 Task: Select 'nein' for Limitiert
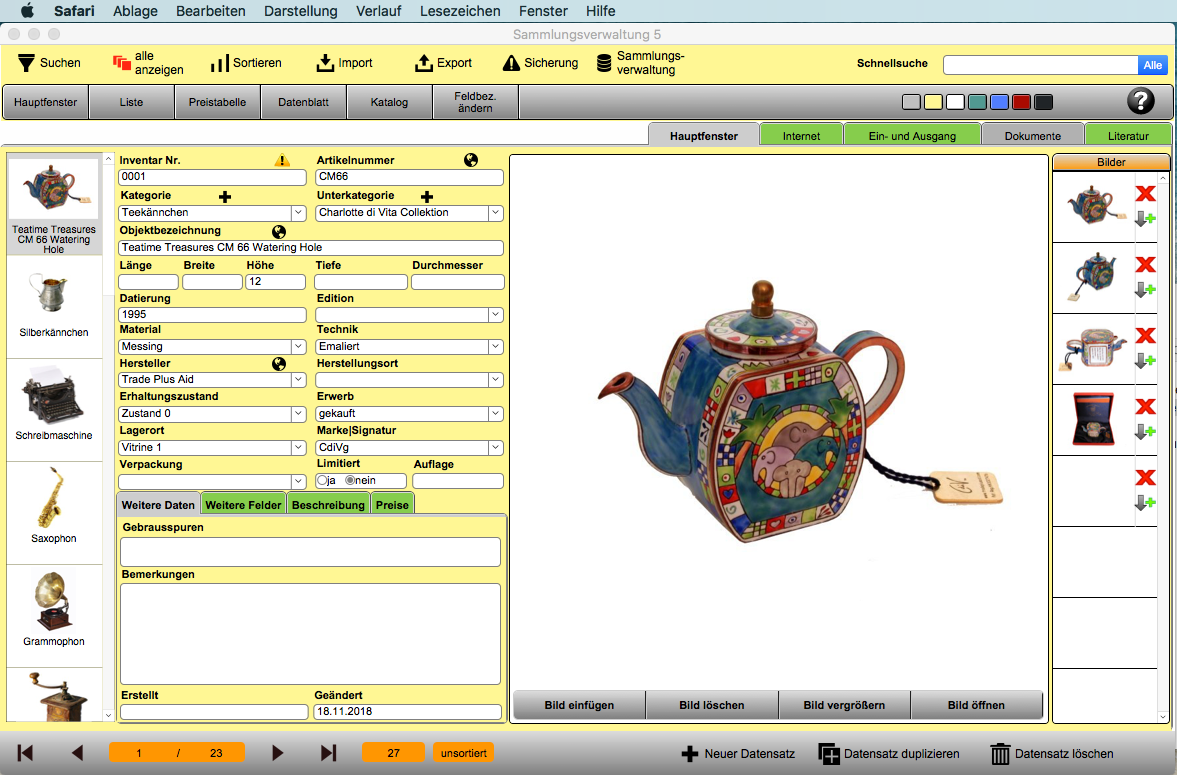tap(350, 480)
